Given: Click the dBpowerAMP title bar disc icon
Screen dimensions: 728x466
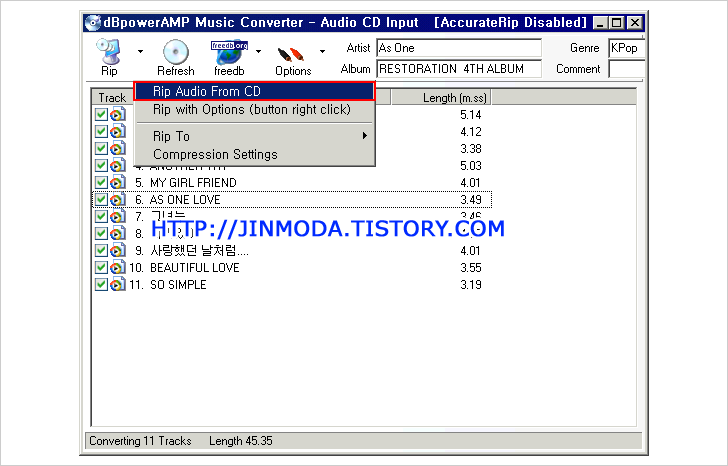Looking at the screenshot, I should (93, 22).
